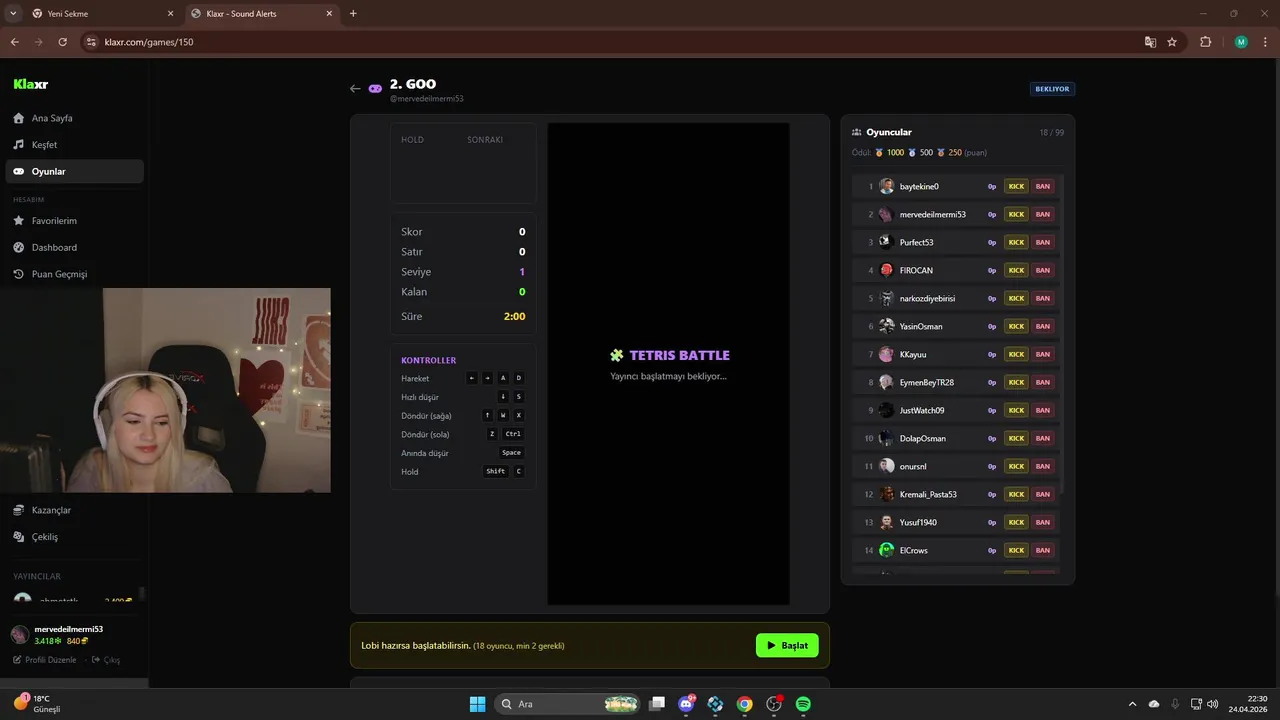Kick player Kremali_Pasta53
Viewport: 1280px width, 720px height.
tap(1016, 494)
